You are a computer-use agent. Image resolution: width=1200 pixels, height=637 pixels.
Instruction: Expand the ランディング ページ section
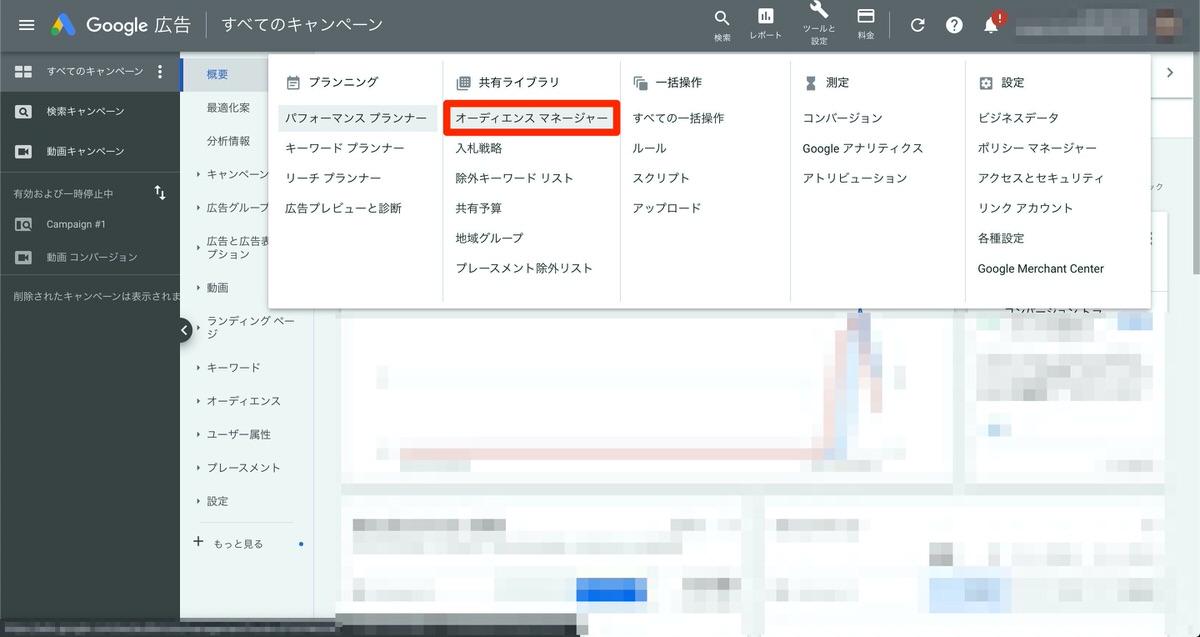click(244, 327)
